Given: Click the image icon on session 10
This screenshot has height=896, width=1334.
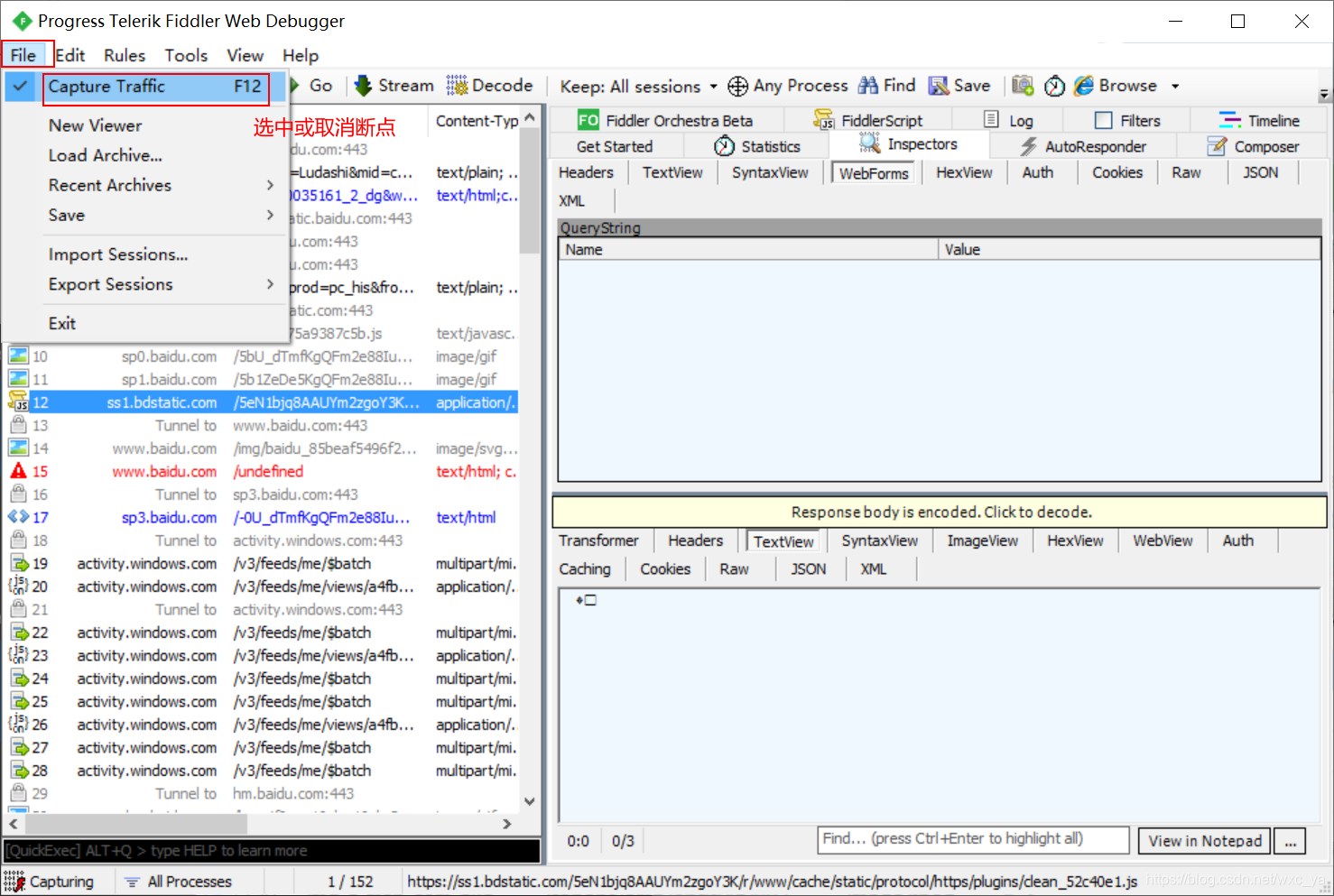Looking at the screenshot, I should 18,356.
